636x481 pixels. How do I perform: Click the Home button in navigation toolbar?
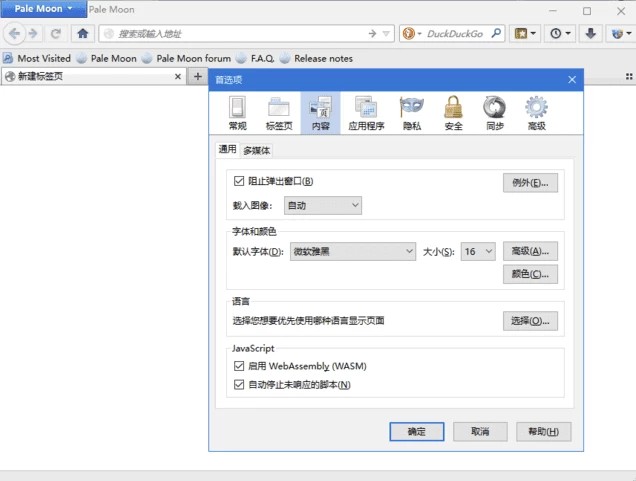tap(83, 33)
